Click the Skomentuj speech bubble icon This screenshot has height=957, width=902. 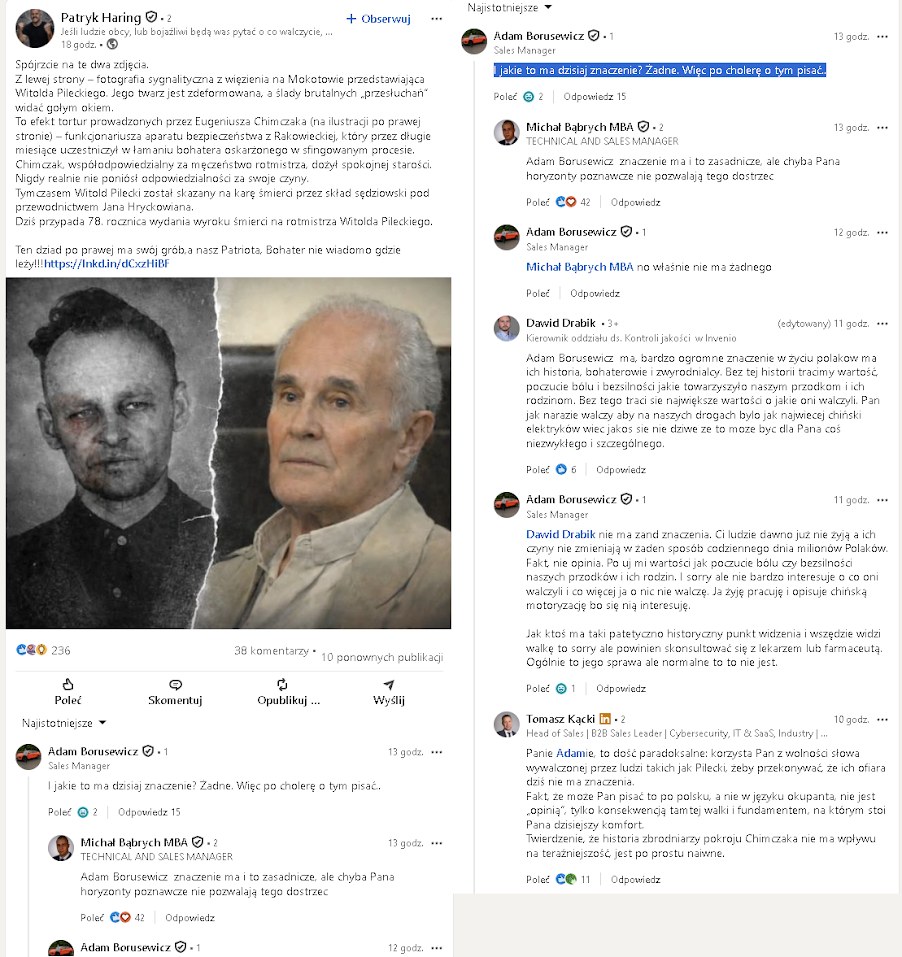[175, 685]
